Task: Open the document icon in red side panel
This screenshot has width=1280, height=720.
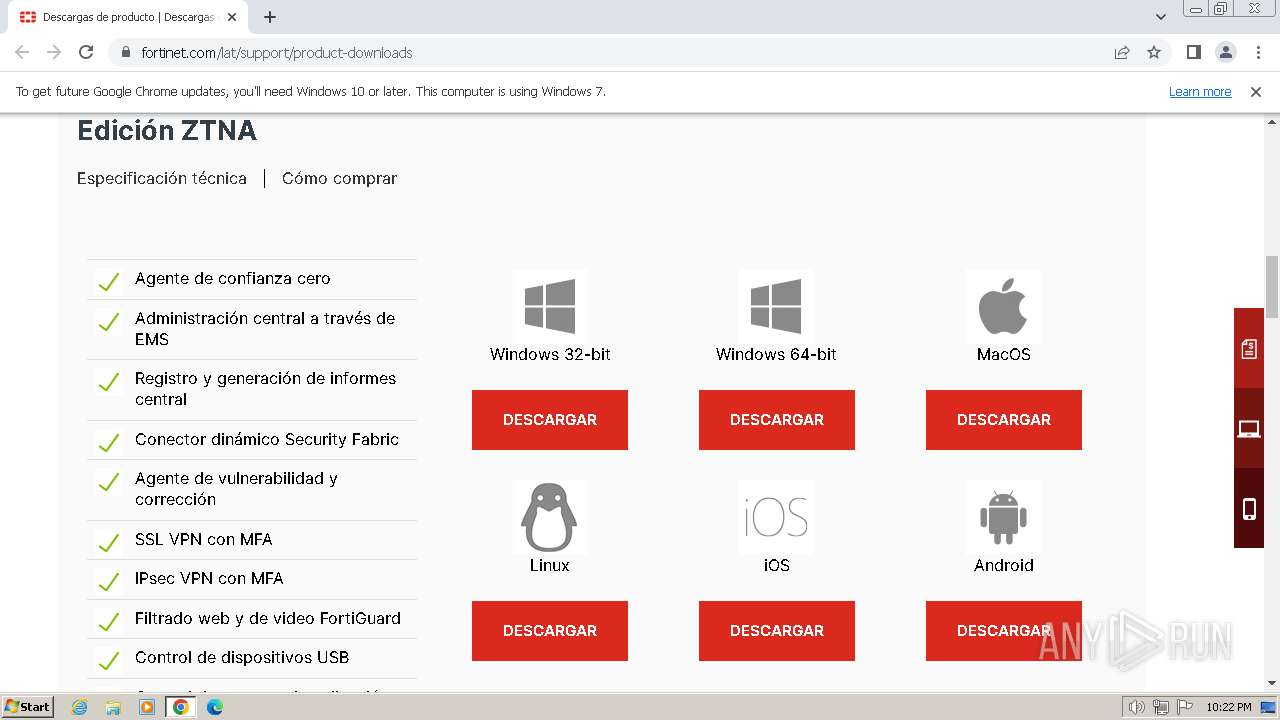Action: [x=1249, y=348]
